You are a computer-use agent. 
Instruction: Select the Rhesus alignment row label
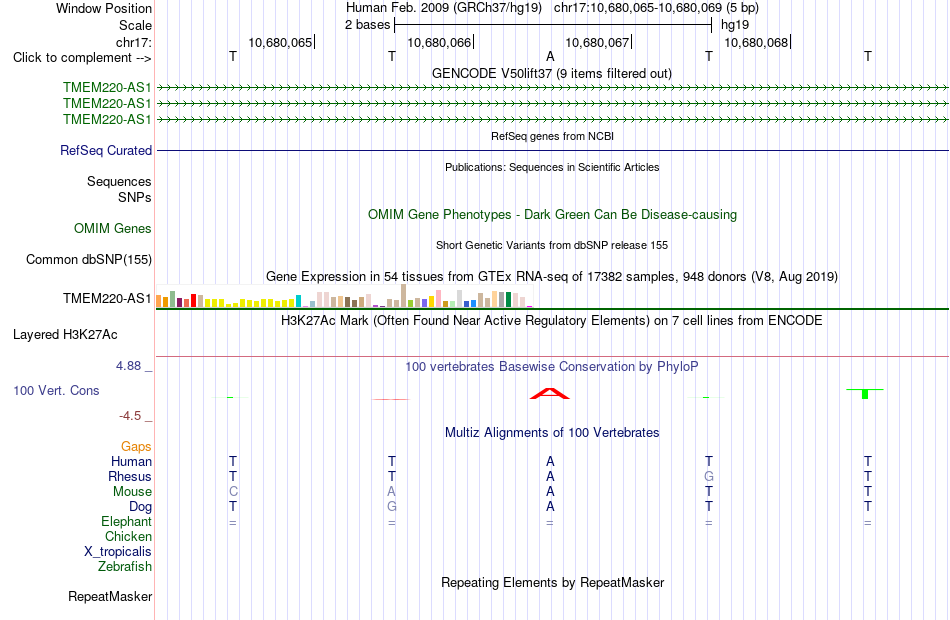(x=130, y=477)
